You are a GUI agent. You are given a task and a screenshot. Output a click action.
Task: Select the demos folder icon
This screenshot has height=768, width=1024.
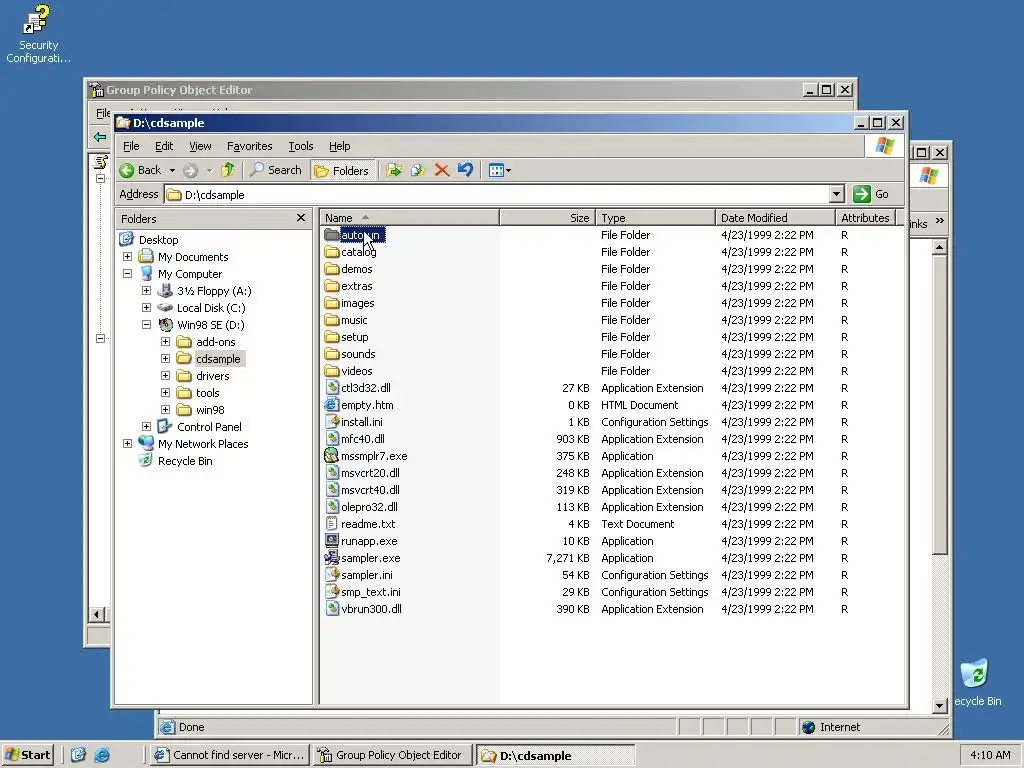point(332,269)
